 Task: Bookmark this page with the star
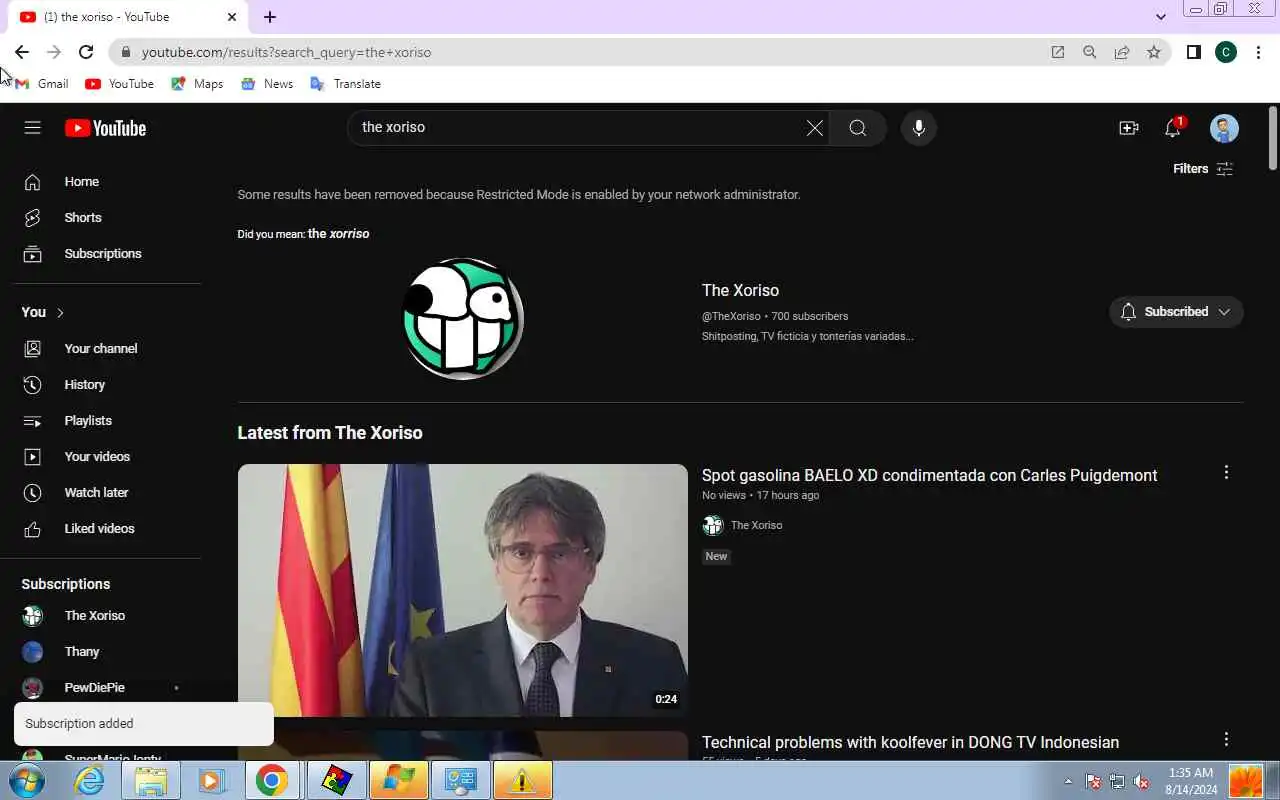[x=1154, y=52]
